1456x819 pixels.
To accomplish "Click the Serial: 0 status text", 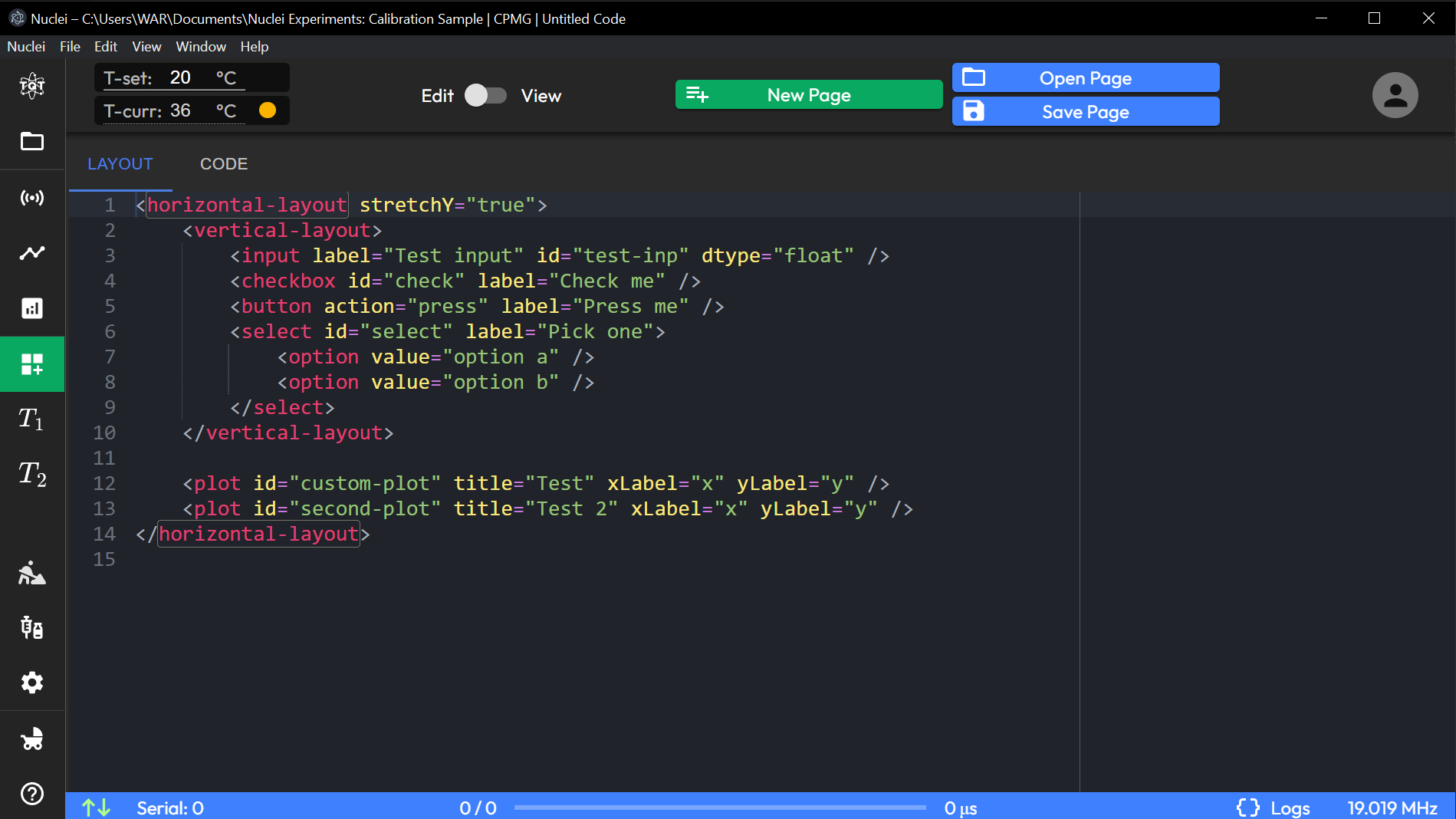I will point(170,808).
